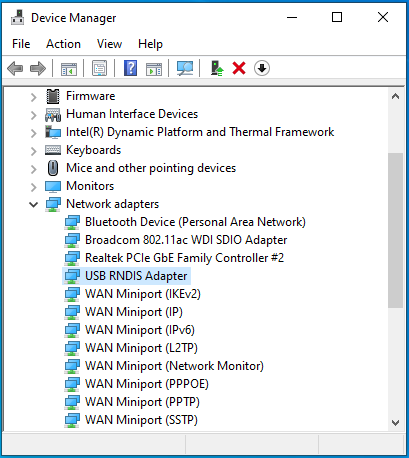Select Mice and other pointing devices label
409x458 pixels.
point(151,168)
